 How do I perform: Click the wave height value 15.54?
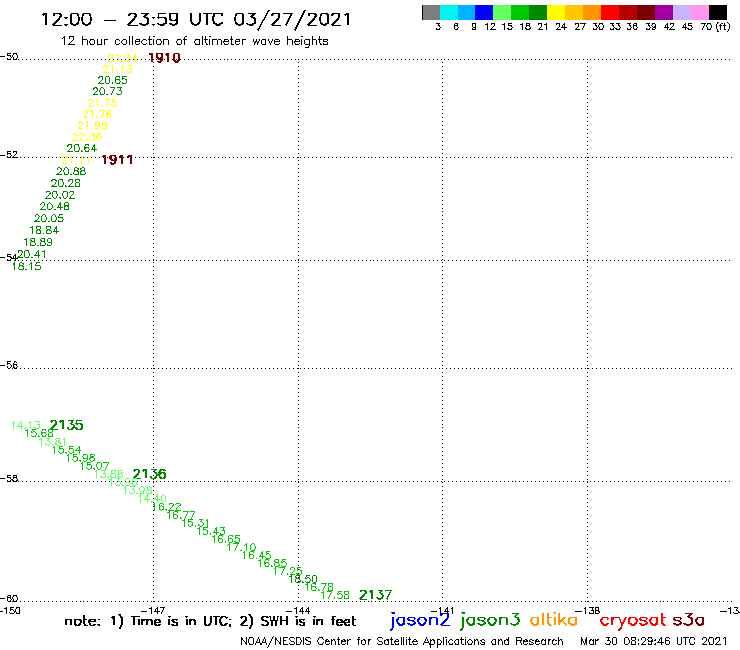pos(67,450)
